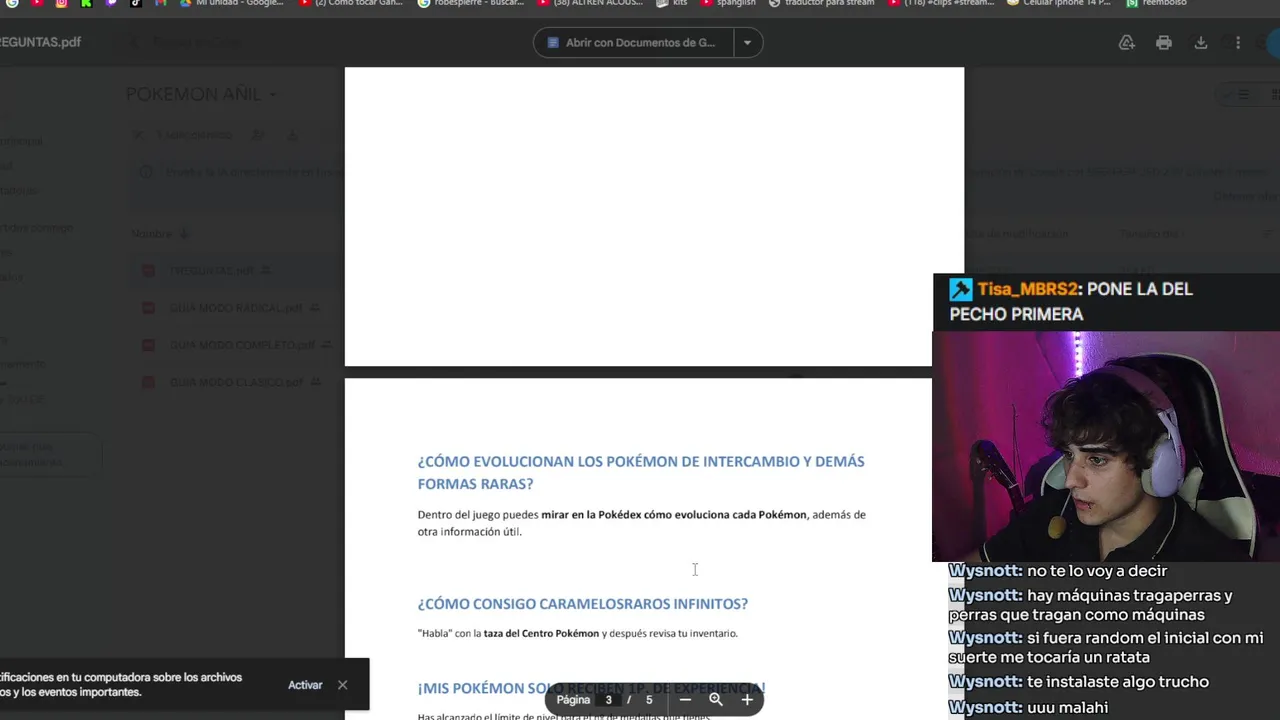
Task: Zoom out the PDF page
Action: (685, 700)
